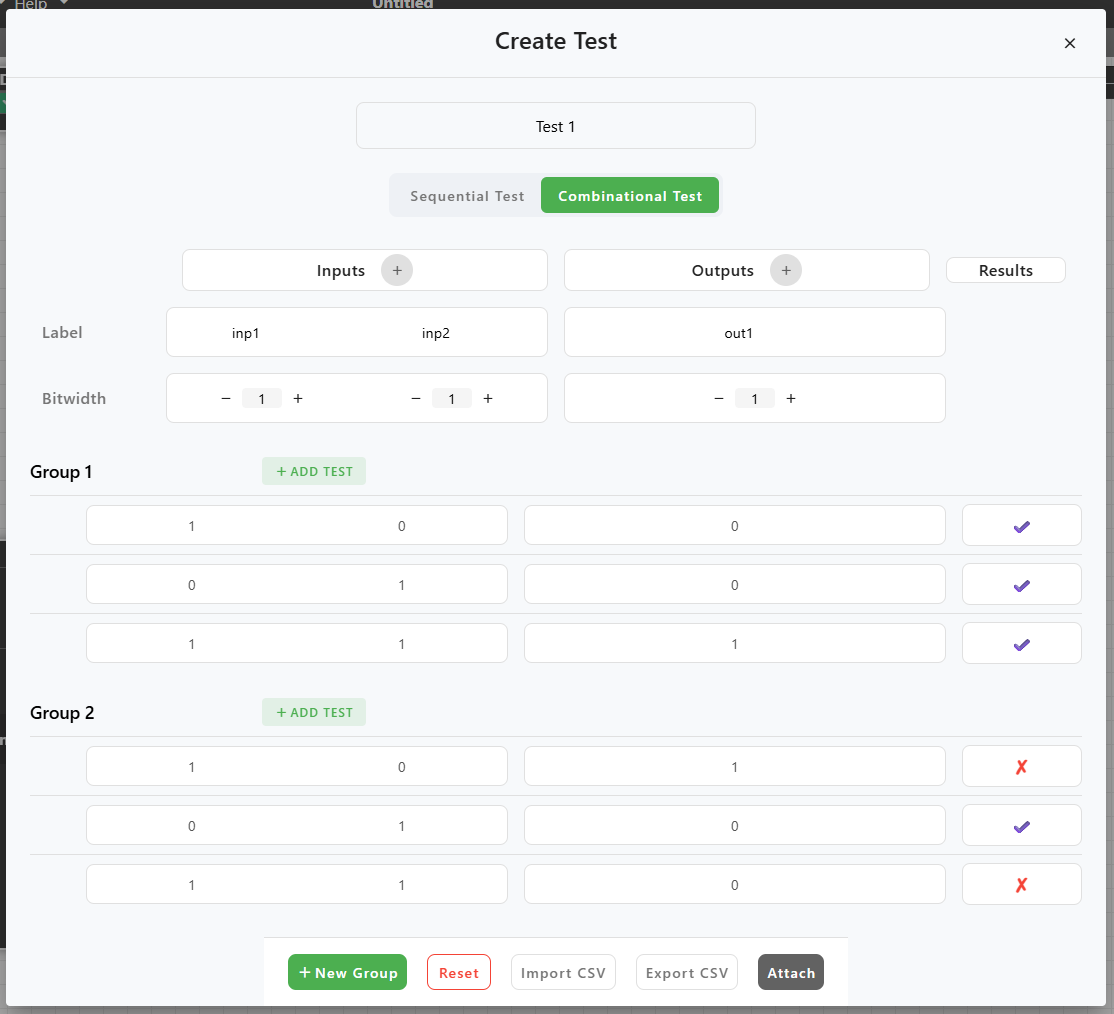The image size is (1114, 1014).
Task: Click the red X result icon on Group 2 last test
Action: [1021, 884]
